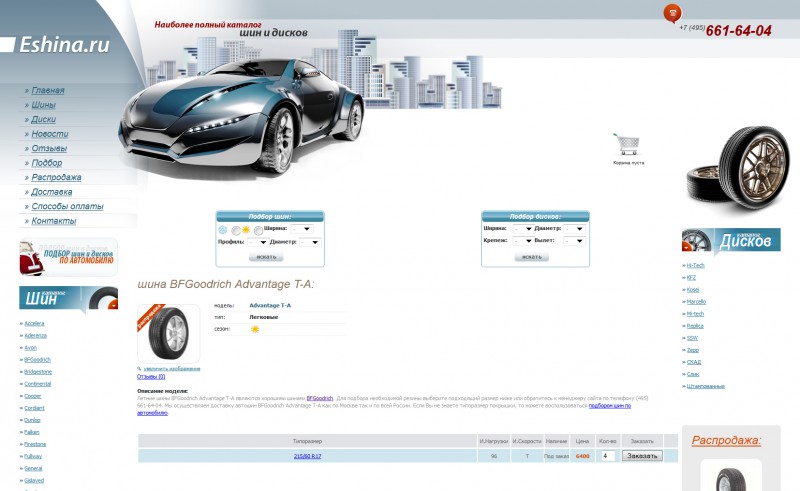This screenshot has height=491, width=800.
Task: Open the Диски menu item
Action: point(43,119)
